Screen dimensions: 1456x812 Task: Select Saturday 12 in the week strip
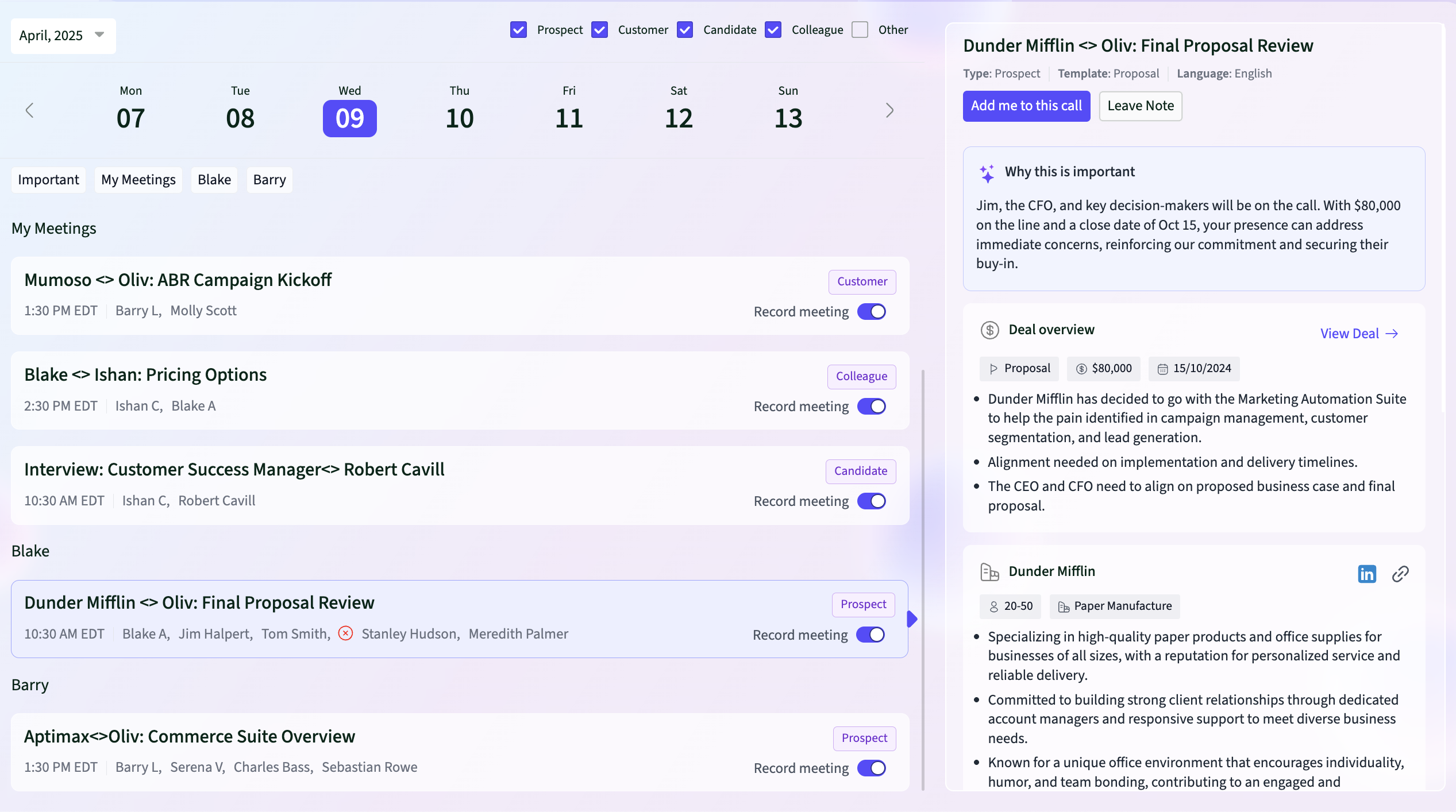pos(679,110)
